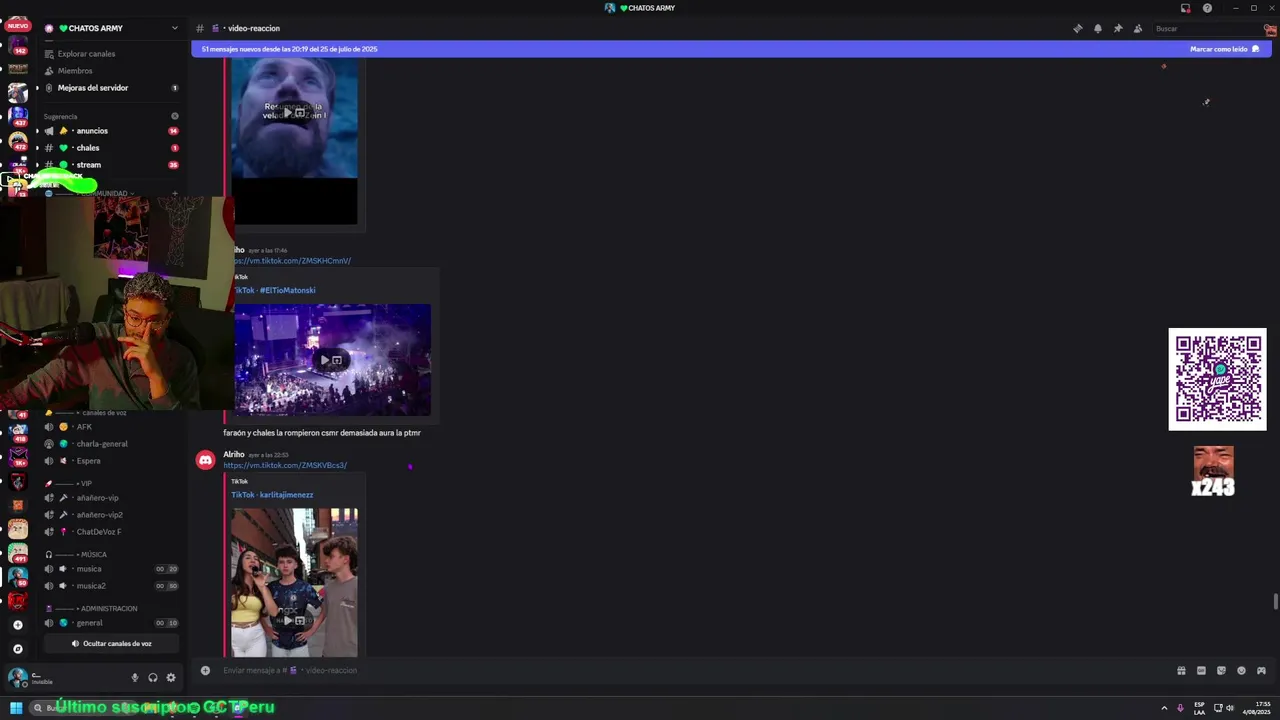Viewport: 1280px width, 720px height.
Task: Open TikTok · karlitajimenezz embed title
Action: [x=272, y=495]
